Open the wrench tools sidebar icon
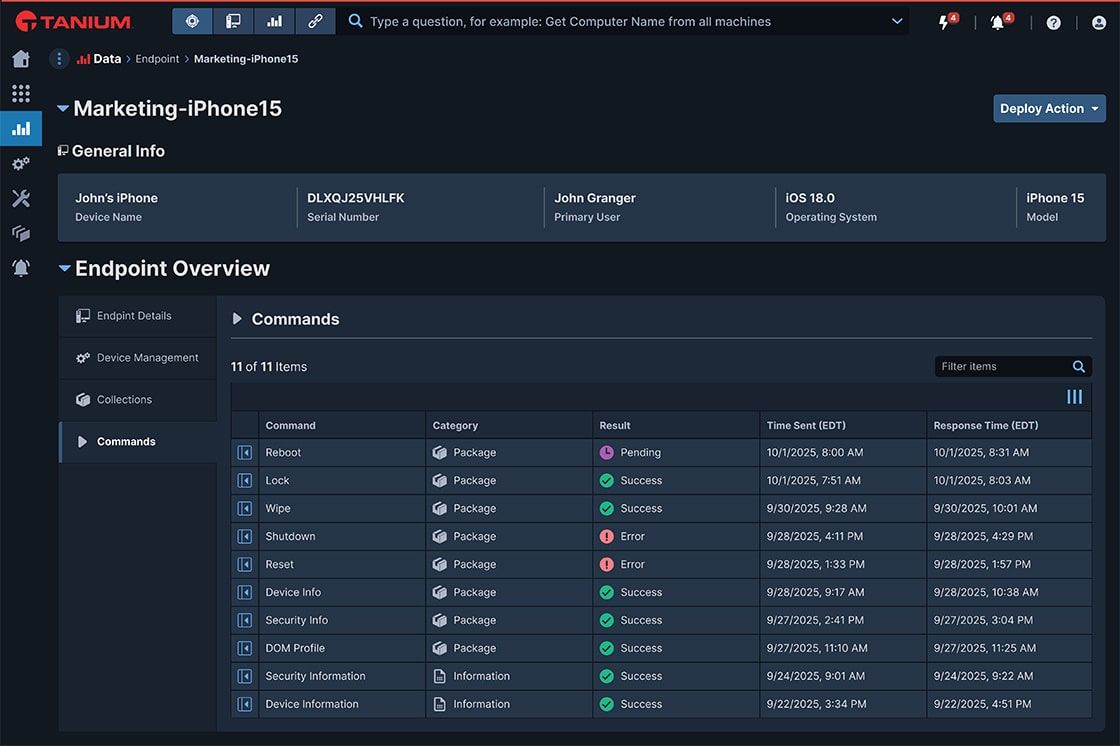The width and height of the screenshot is (1120, 746). pyautogui.click(x=21, y=198)
